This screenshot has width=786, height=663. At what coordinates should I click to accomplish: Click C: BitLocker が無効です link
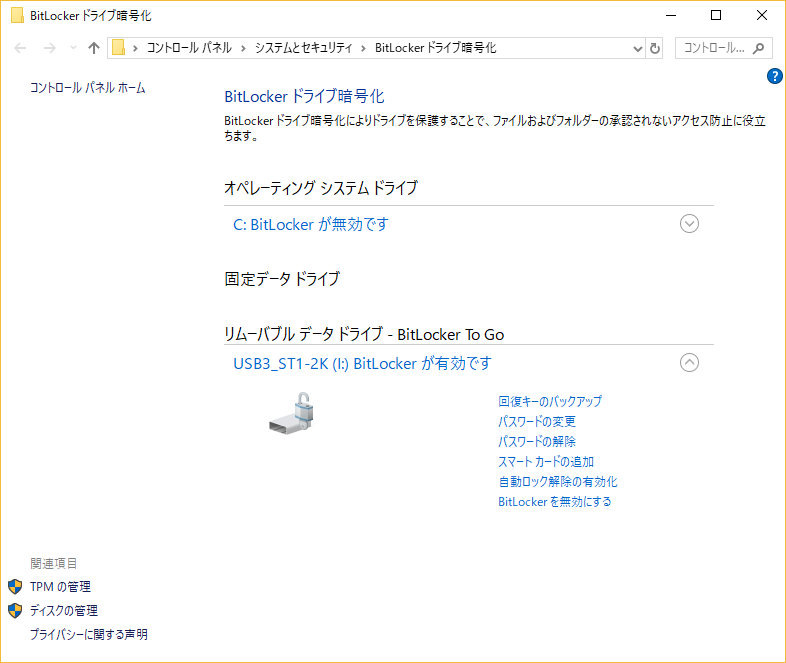[x=311, y=224]
